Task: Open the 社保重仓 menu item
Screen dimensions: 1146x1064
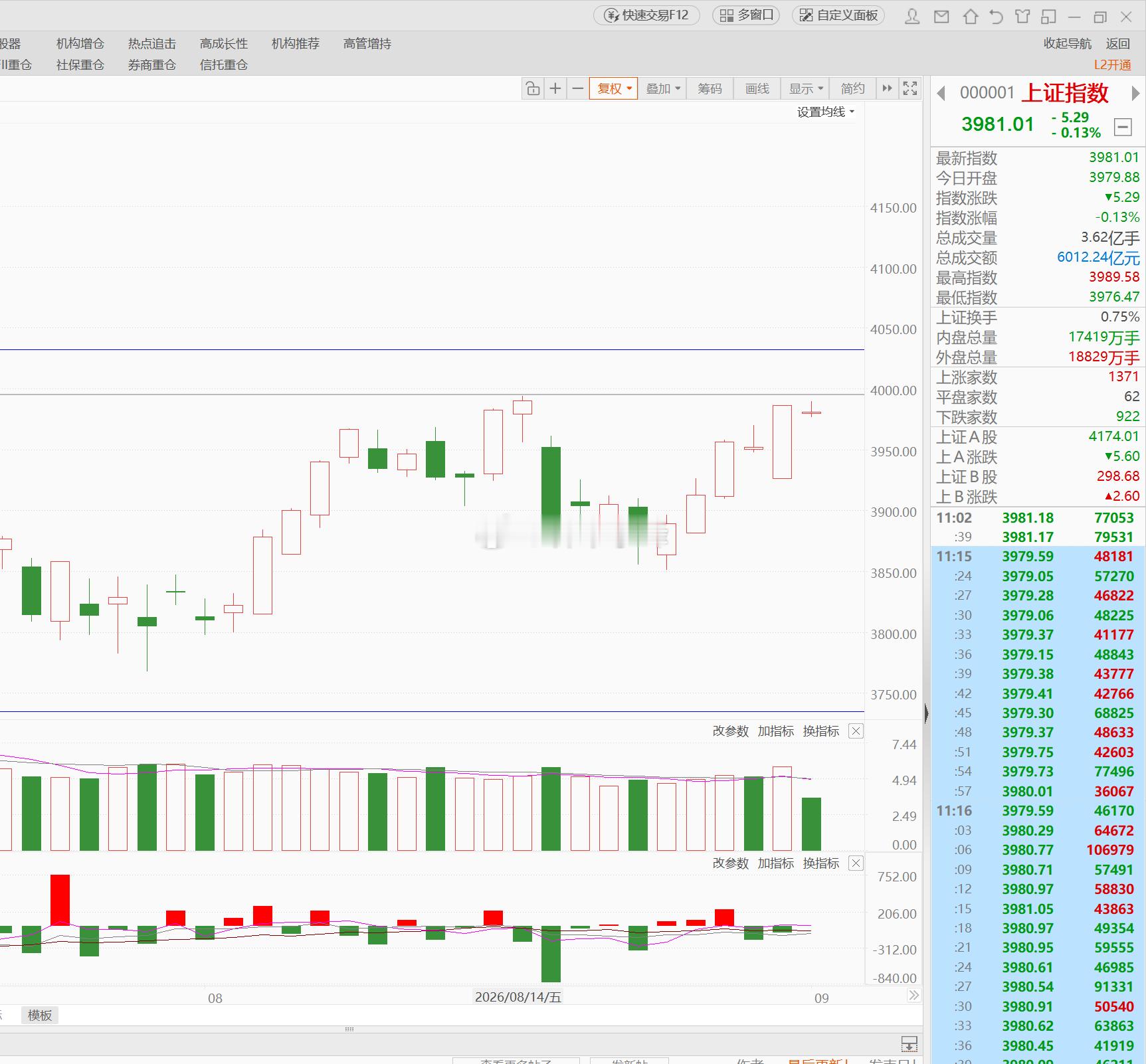Action: 80,65
